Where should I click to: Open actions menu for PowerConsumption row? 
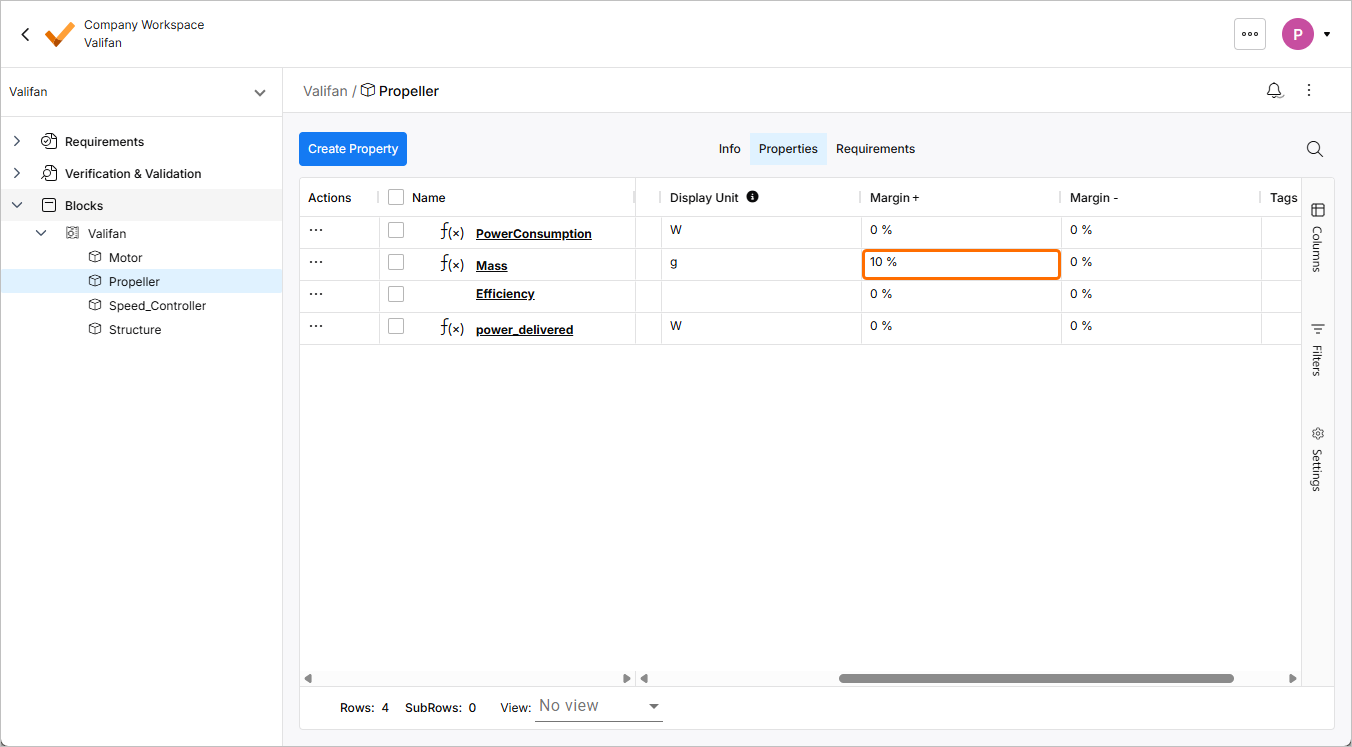pyautogui.click(x=316, y=230)
